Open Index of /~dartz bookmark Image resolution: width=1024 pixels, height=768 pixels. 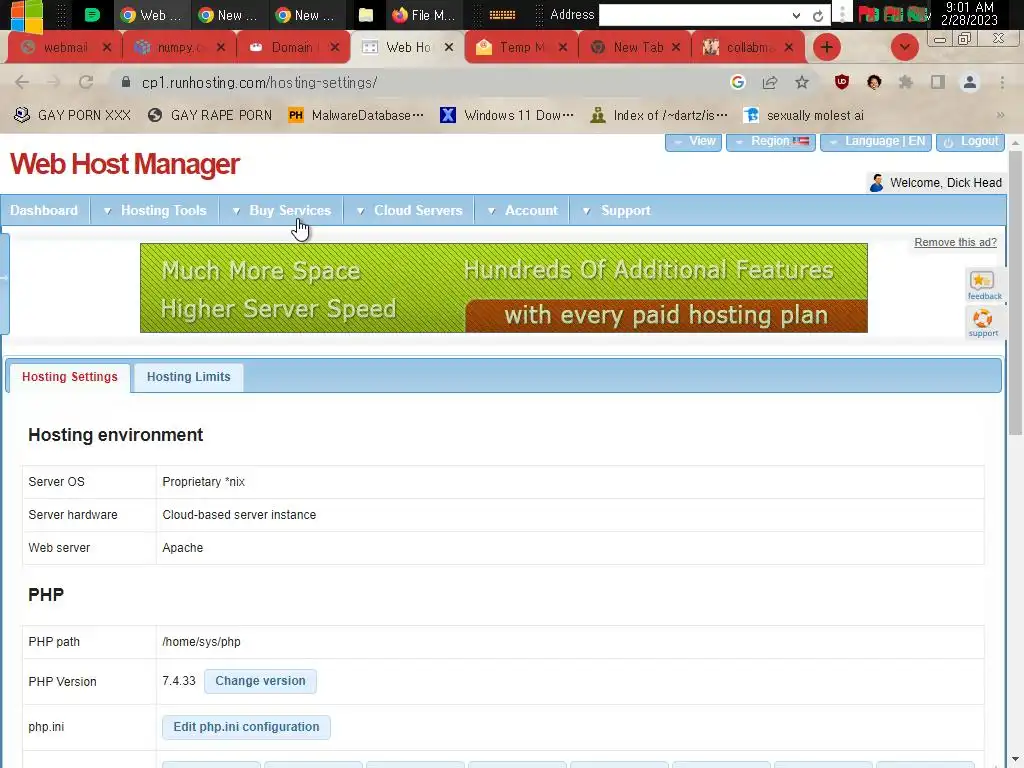(x=659, y=115)
